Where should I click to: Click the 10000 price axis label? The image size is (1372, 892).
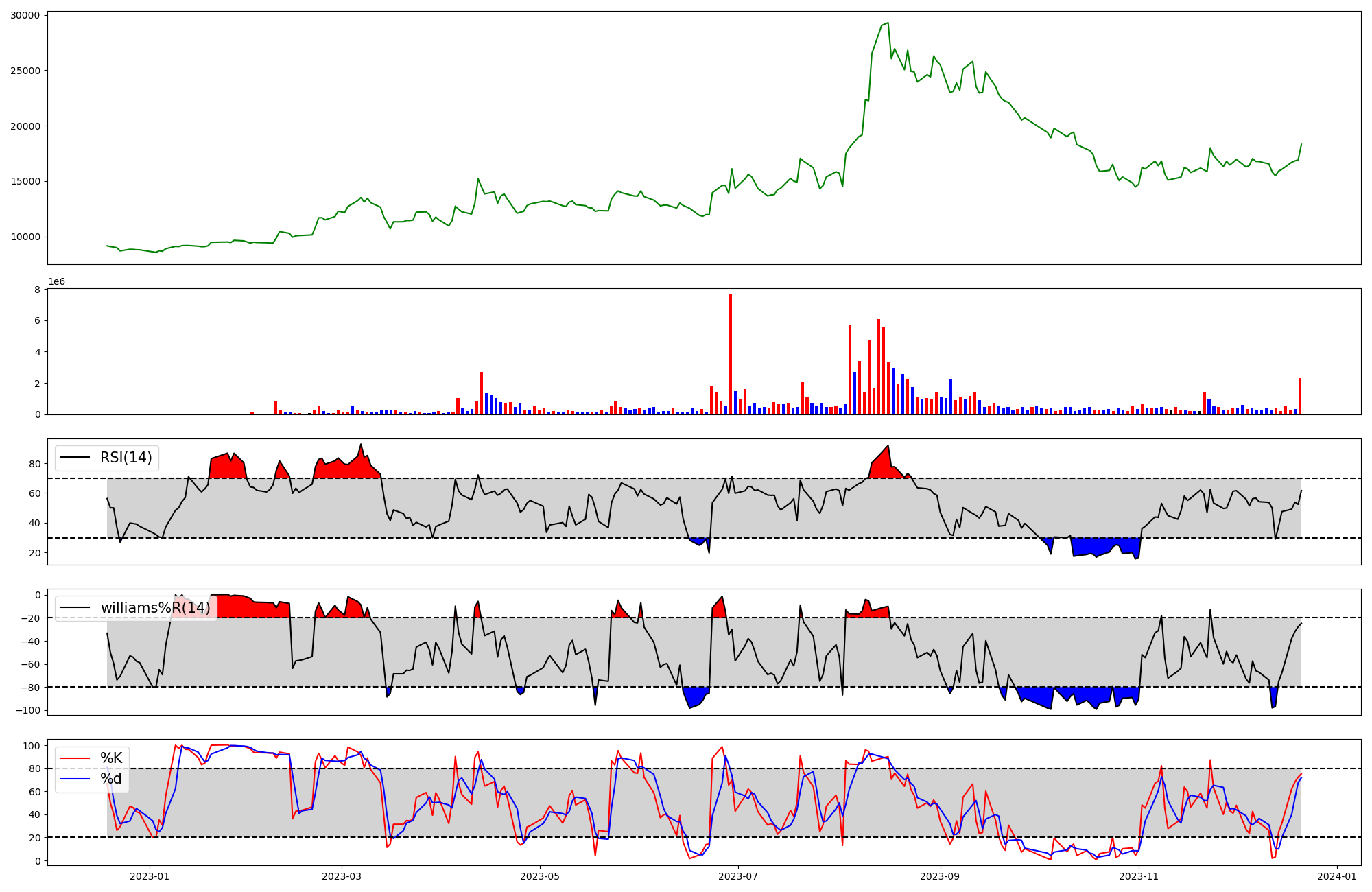[x=25, y=237]
